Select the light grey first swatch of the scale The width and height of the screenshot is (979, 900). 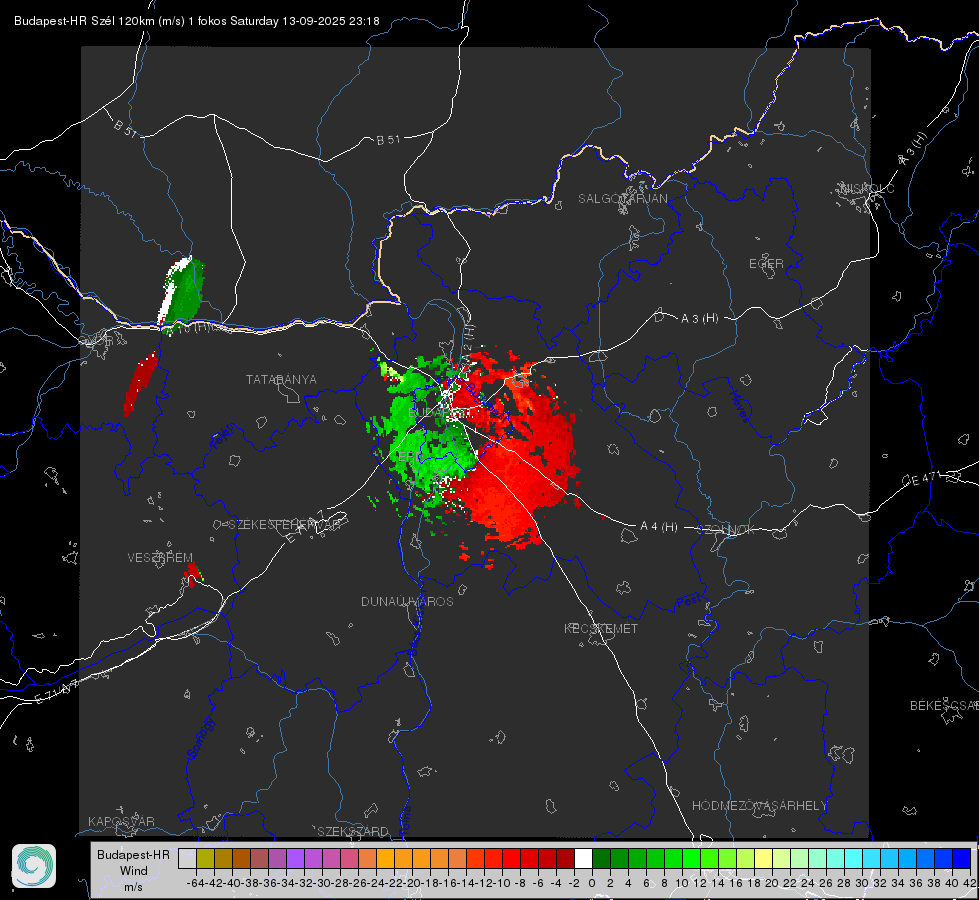click(x=187, y=858)
